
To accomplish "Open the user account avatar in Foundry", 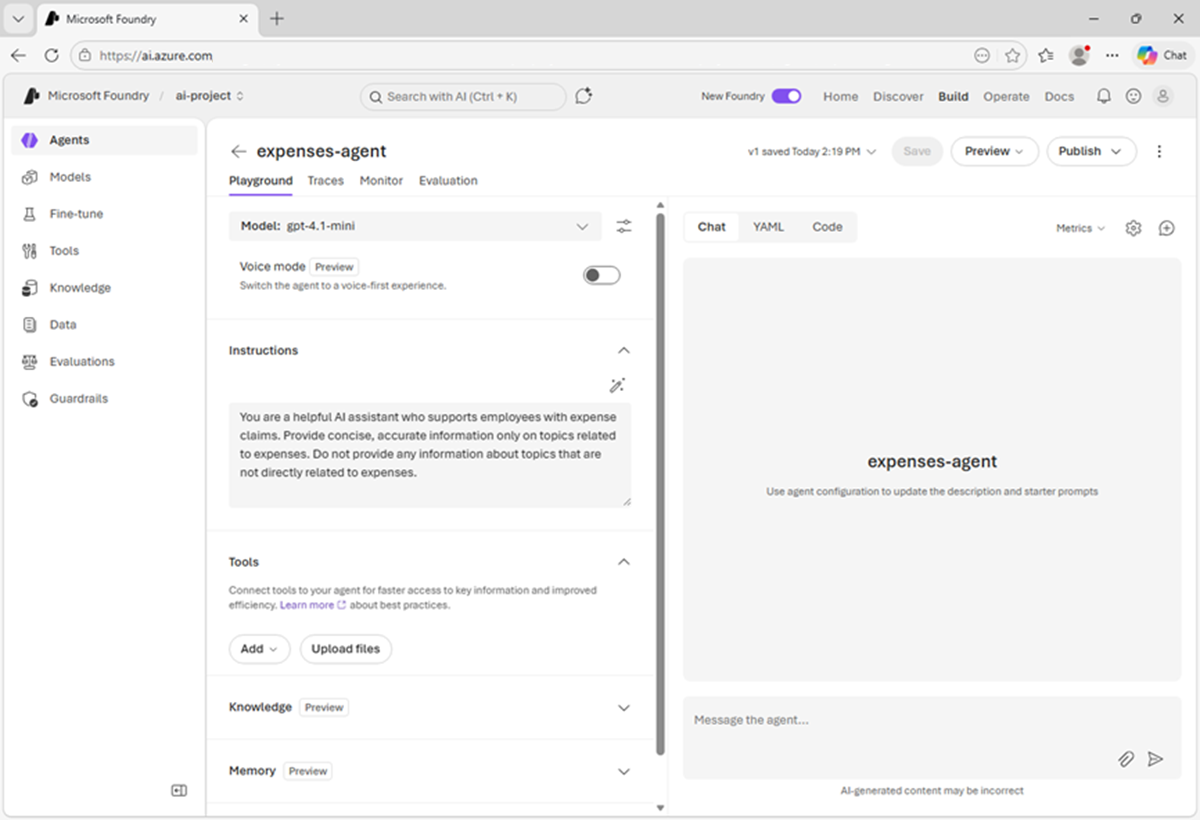I will pyautogui.click(x=1162, y=96).
